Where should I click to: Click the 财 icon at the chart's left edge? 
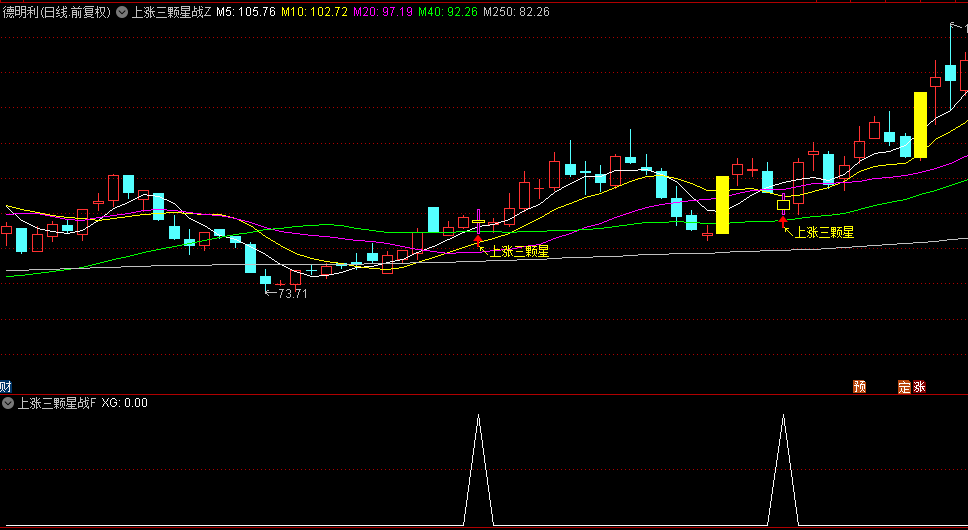pos(5,387)
